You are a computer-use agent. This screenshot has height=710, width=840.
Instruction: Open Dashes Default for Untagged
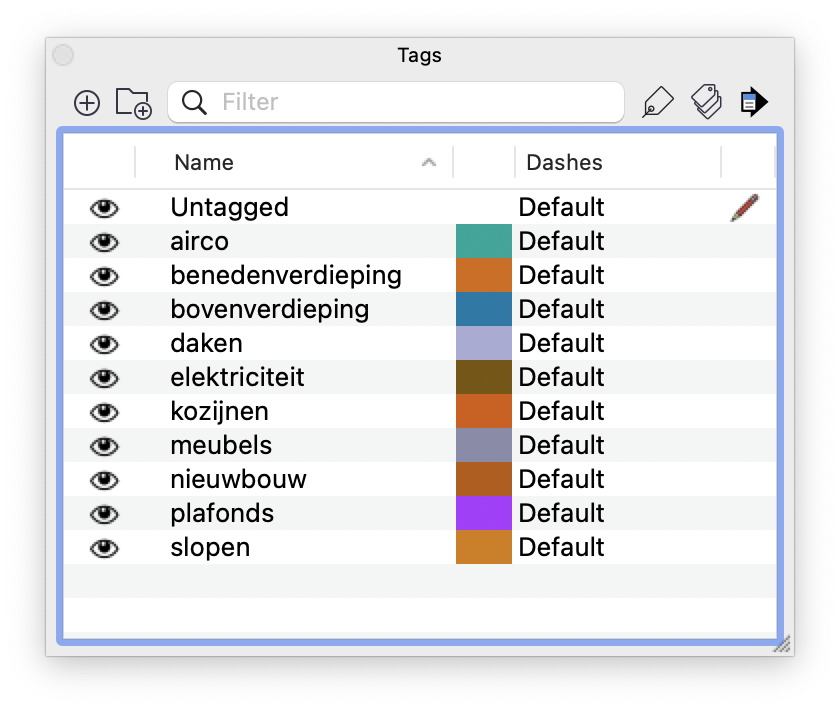(561, 207)
